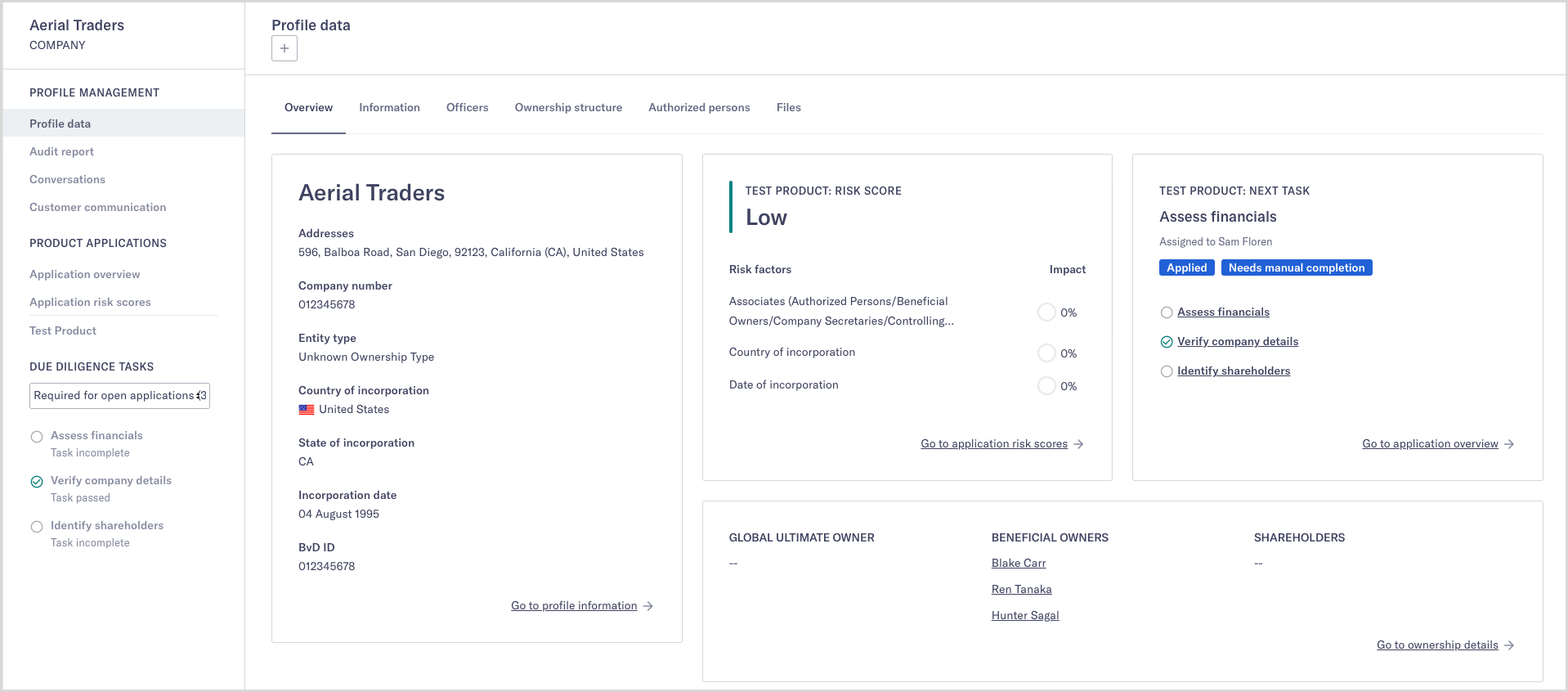Click the circle icon by Identify shareholders in Next Task card

click(1167, 371)
